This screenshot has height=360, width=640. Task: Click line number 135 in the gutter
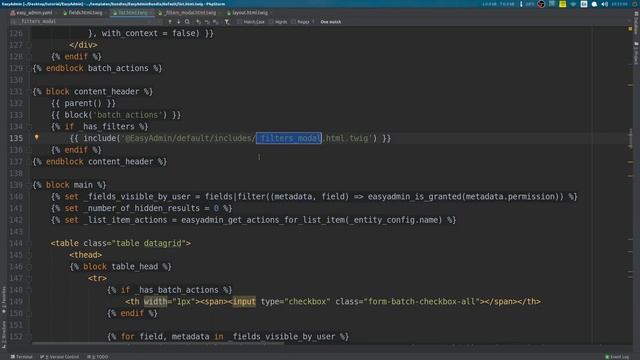click(16, 138)
